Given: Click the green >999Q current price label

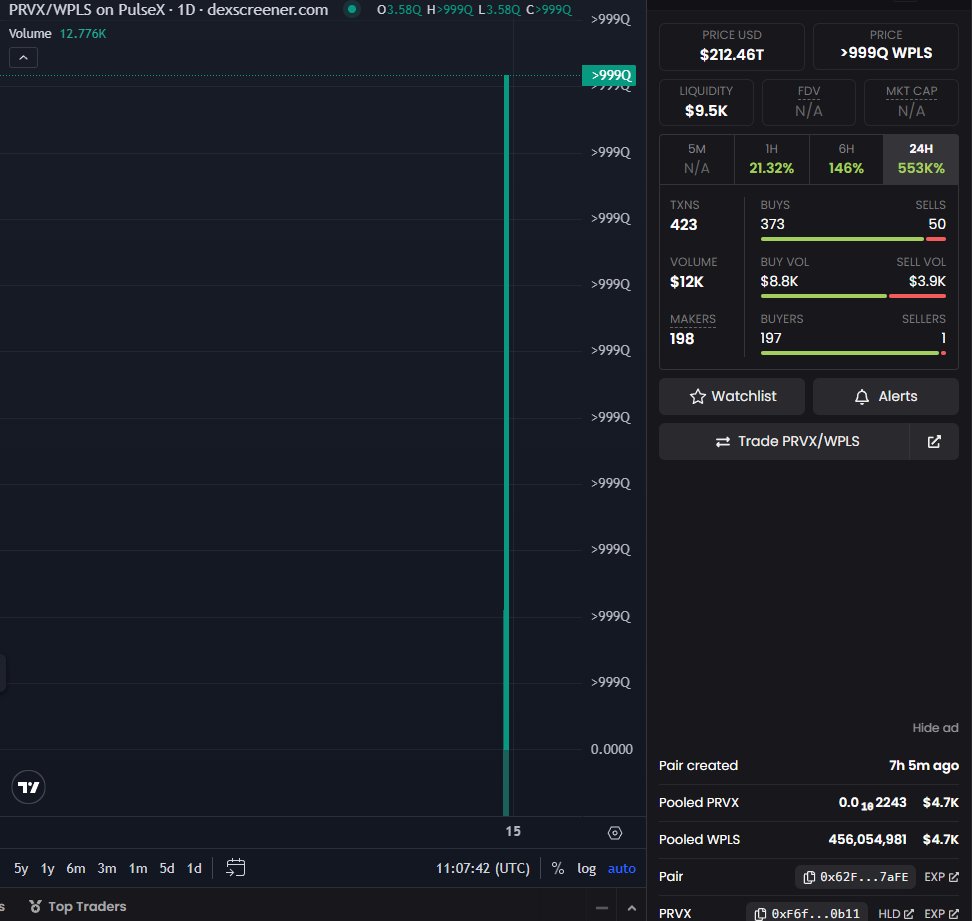Looking at the screenshot, I should pos(609,76).
